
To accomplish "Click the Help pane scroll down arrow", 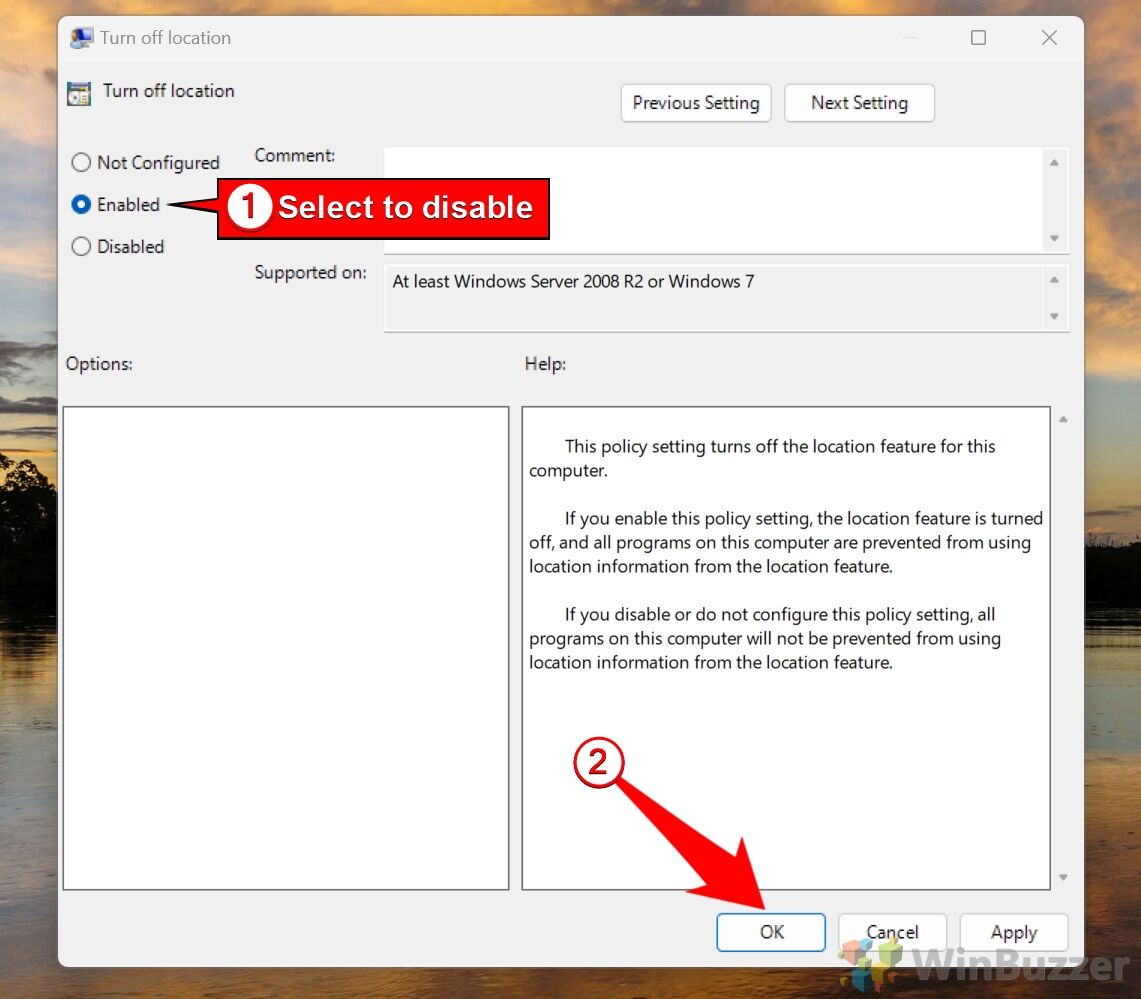I will (x=1062, y=877).
